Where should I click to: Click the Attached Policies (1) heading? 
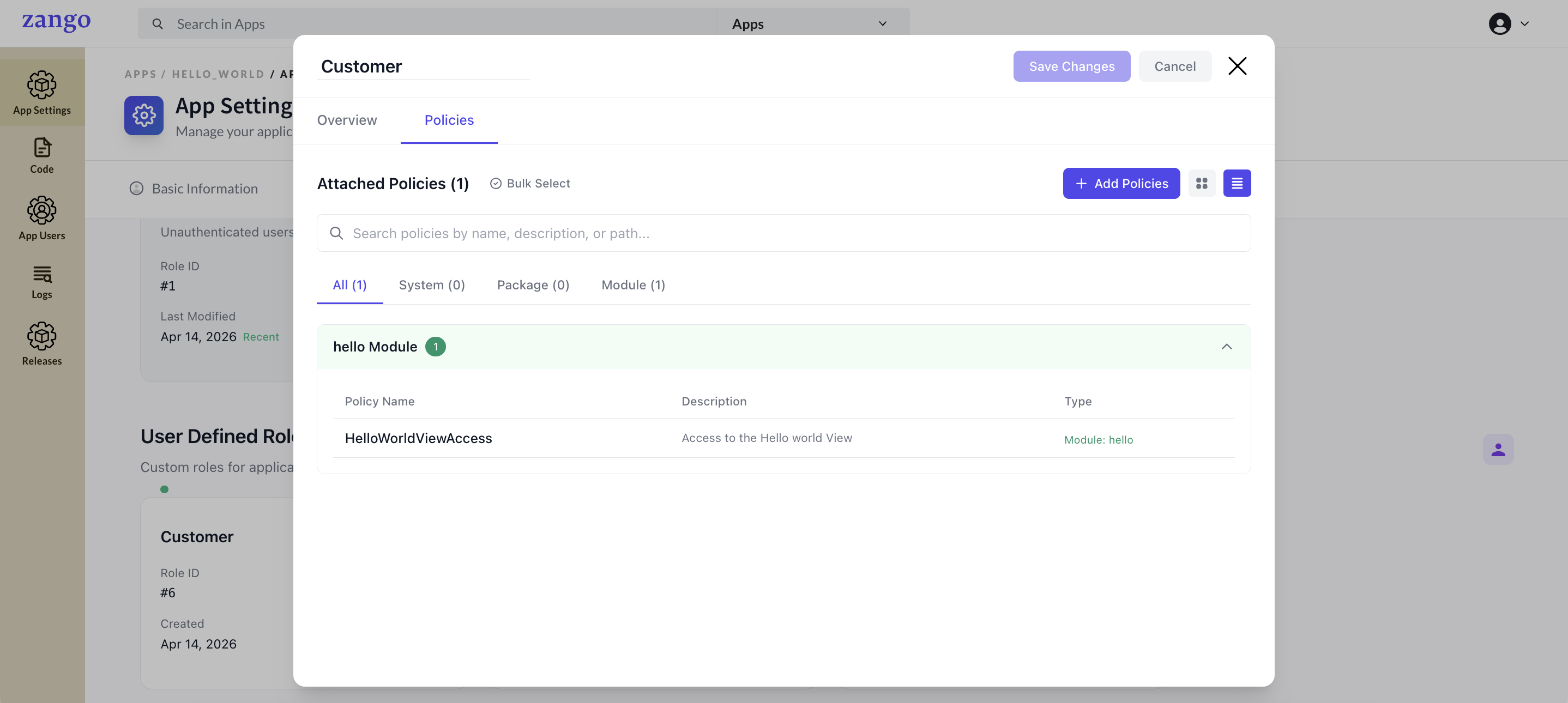(x=393, y=183)
